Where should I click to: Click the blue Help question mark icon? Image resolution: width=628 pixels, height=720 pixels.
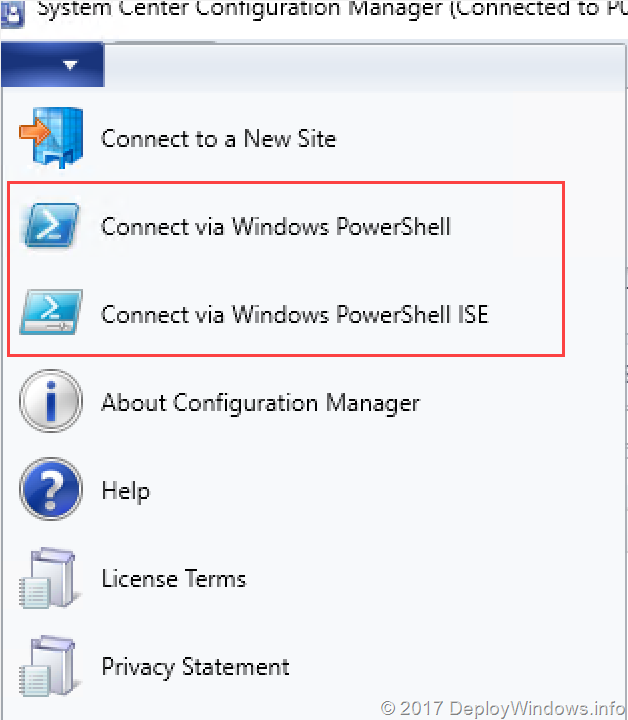click(x=50, y=490)
